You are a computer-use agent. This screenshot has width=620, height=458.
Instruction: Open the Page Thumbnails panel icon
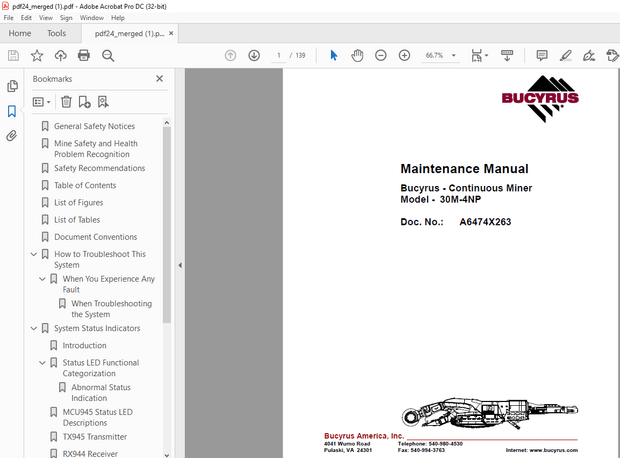12,86
